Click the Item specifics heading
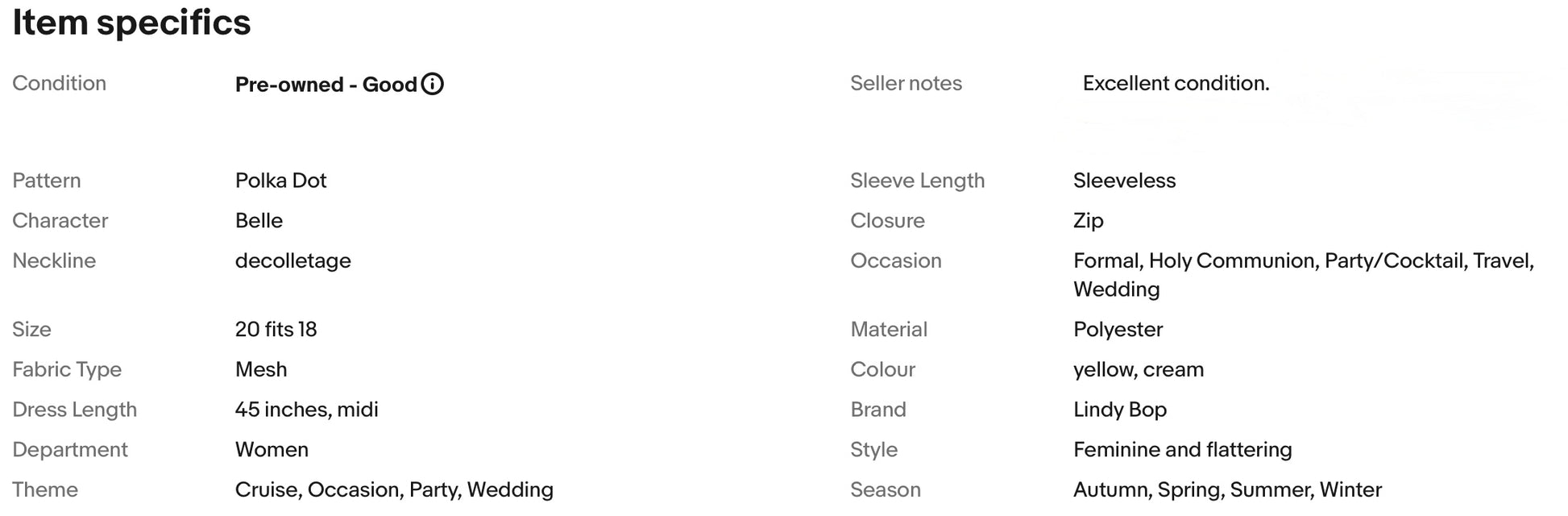This screenshot has width=1568, height=516. (131, 23)
